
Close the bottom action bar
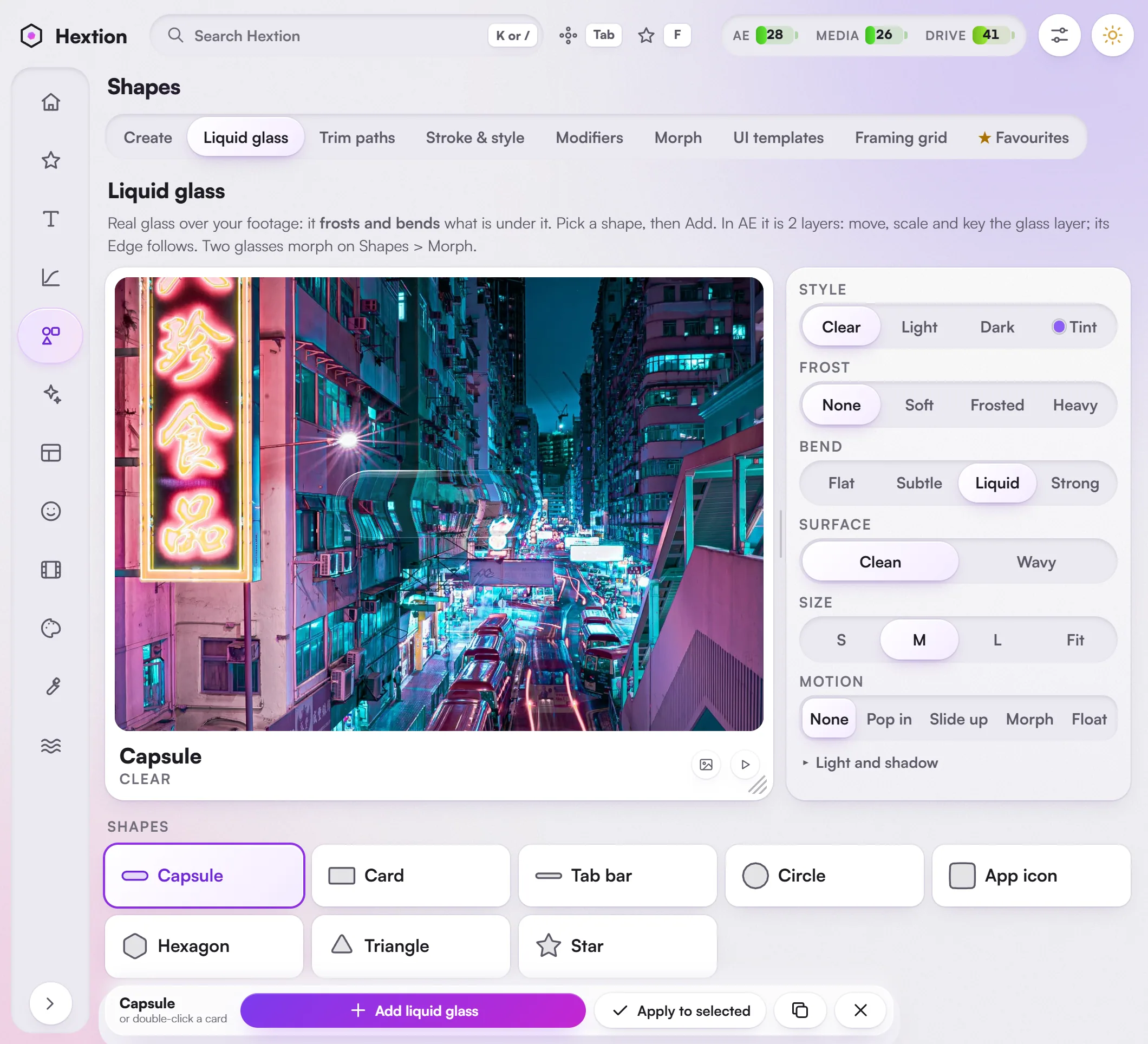[860, 1010]
